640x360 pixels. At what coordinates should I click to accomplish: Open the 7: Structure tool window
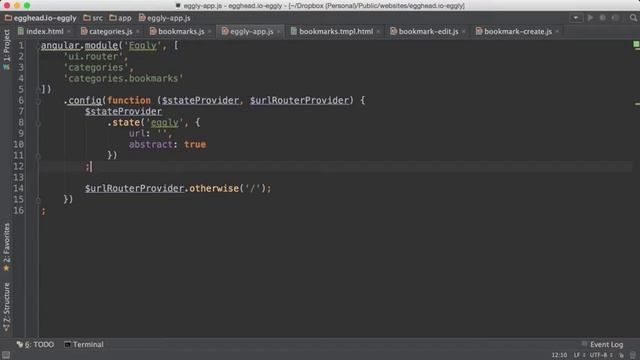pos(6,307)
